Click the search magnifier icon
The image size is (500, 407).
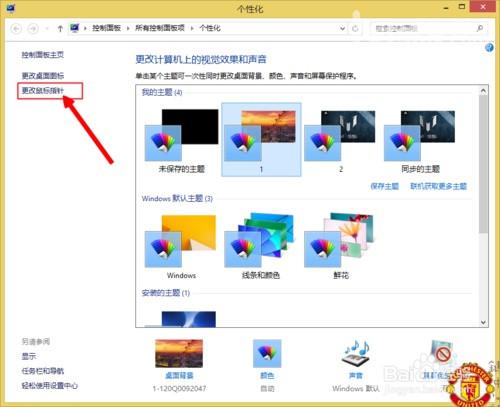480,28
